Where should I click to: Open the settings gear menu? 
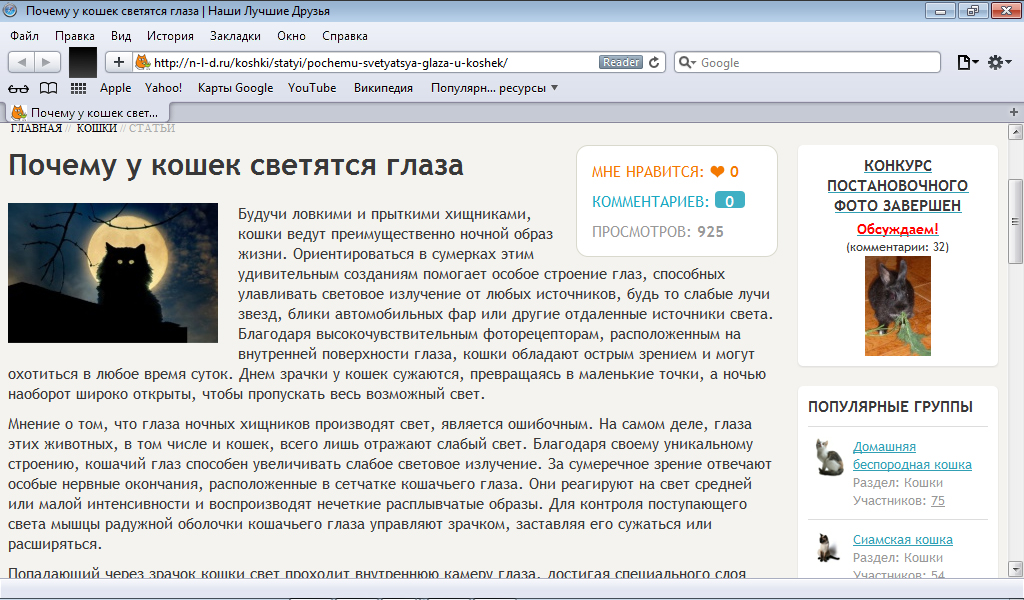tap(999, 62)
